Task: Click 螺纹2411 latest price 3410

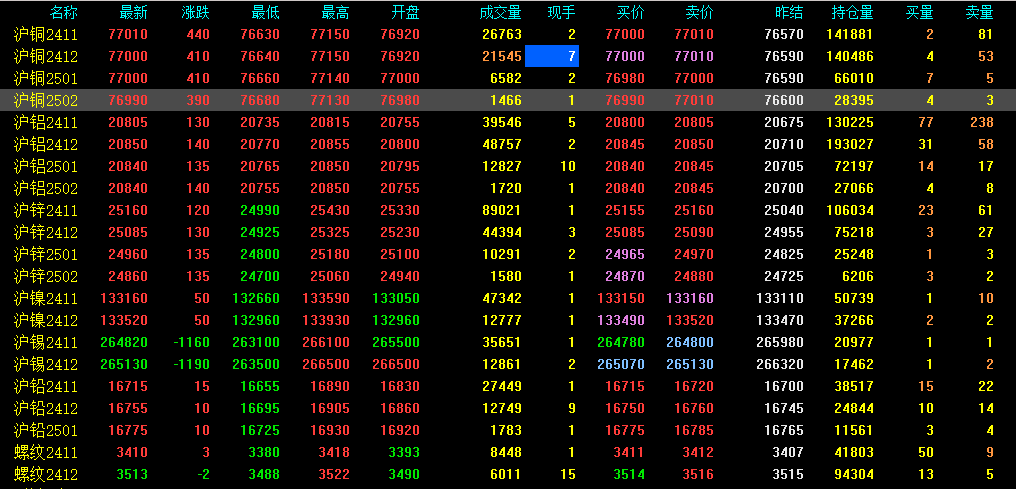Action: click(x=132, y=452)
